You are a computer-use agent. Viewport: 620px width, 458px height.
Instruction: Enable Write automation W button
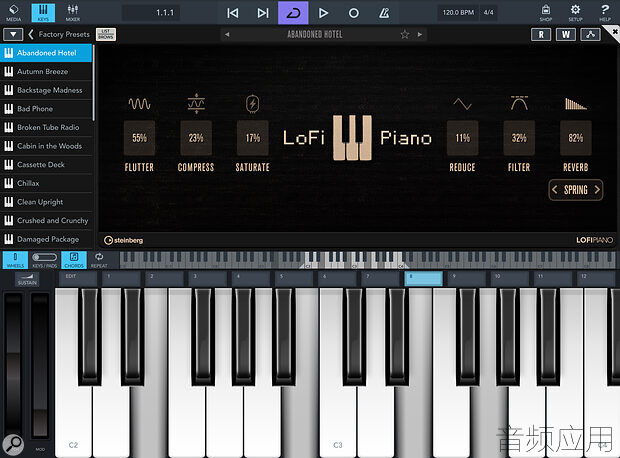(566, 34)
